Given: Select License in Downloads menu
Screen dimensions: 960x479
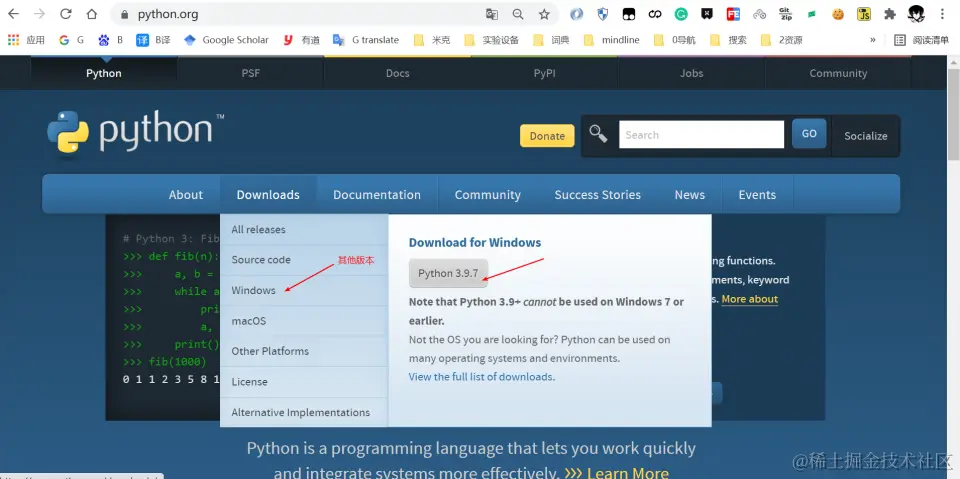Looking at the screenshot, I should click(x=304, y=382).
